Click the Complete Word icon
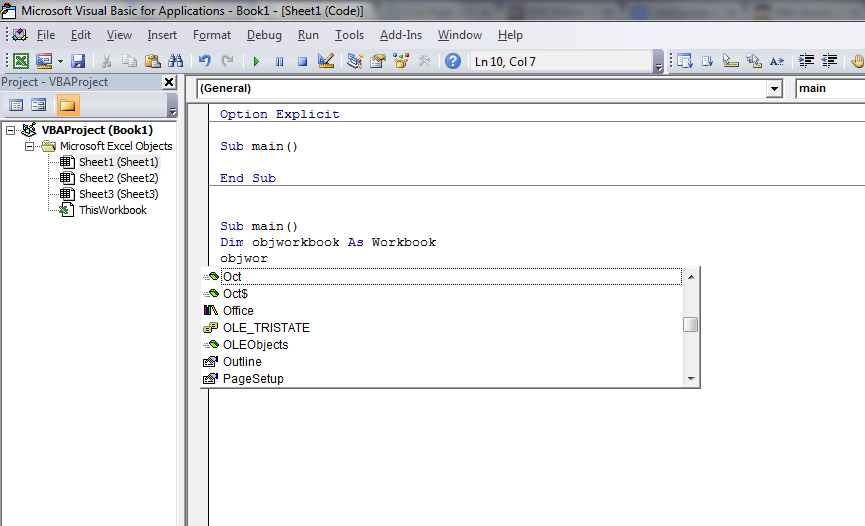 (x=777, y=61)
